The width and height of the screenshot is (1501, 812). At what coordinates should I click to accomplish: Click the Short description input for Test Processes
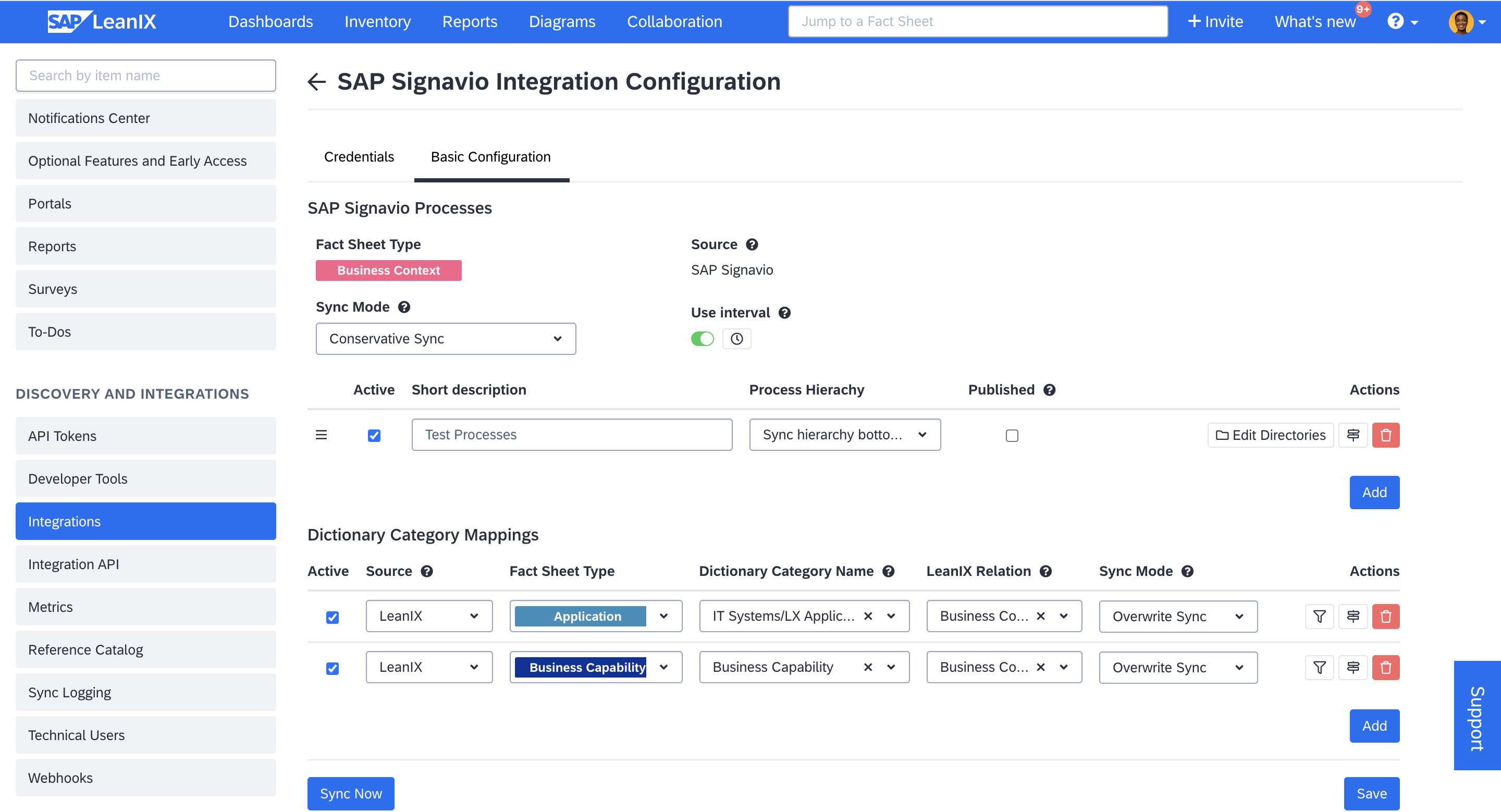[572, 434]
